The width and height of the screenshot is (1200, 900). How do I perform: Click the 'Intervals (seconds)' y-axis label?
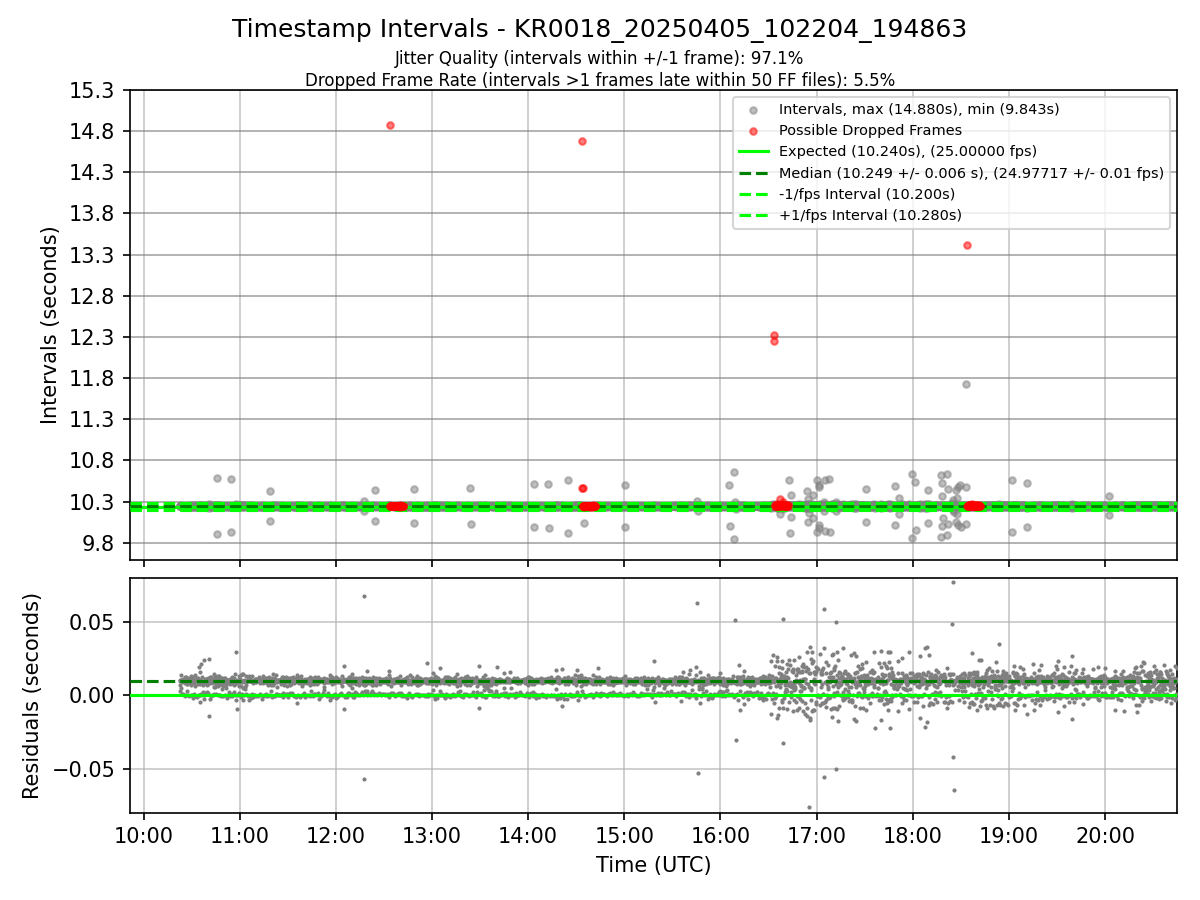pos(50,325)
